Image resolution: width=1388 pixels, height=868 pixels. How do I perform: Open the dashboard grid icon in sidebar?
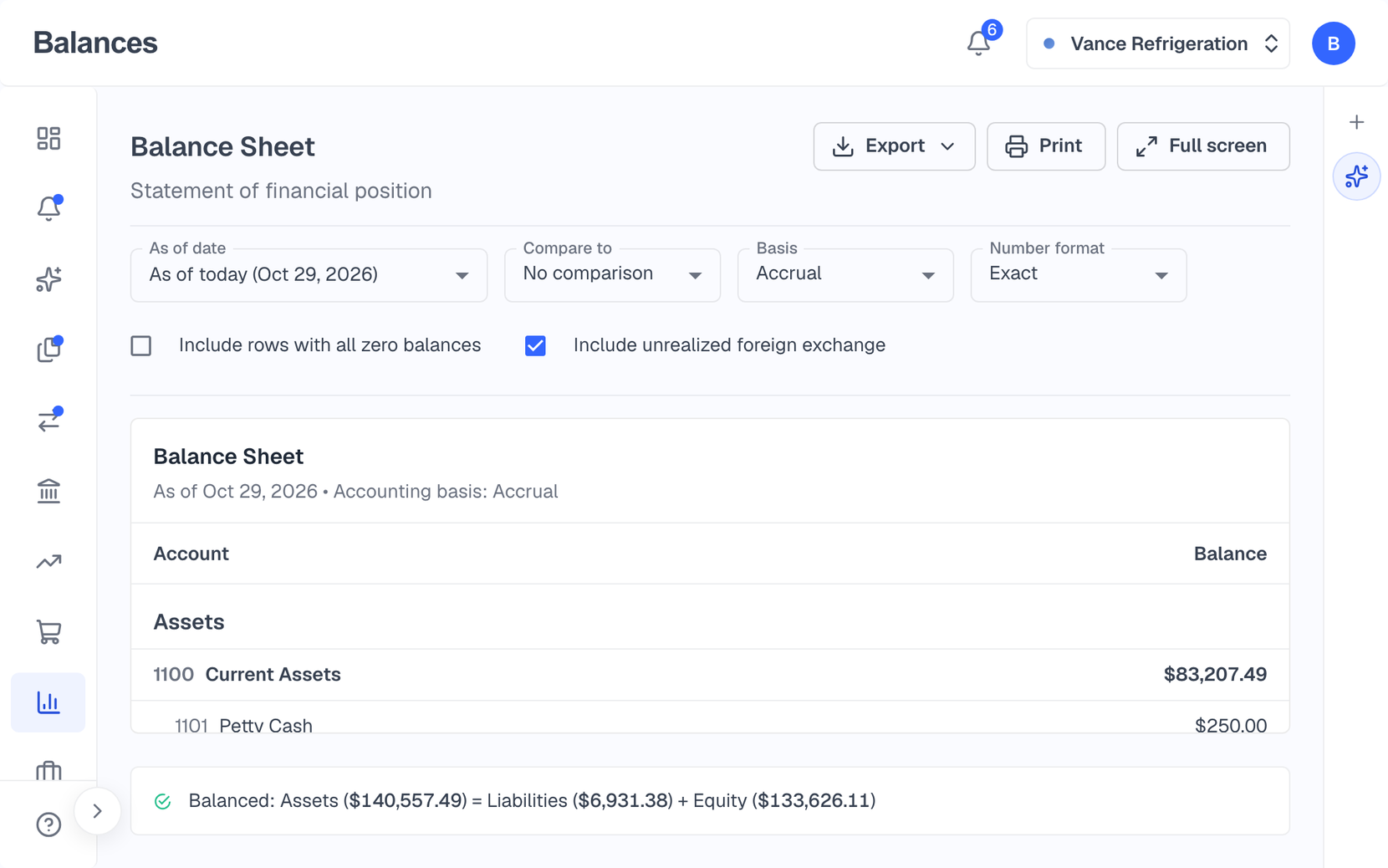click(48, 138)
